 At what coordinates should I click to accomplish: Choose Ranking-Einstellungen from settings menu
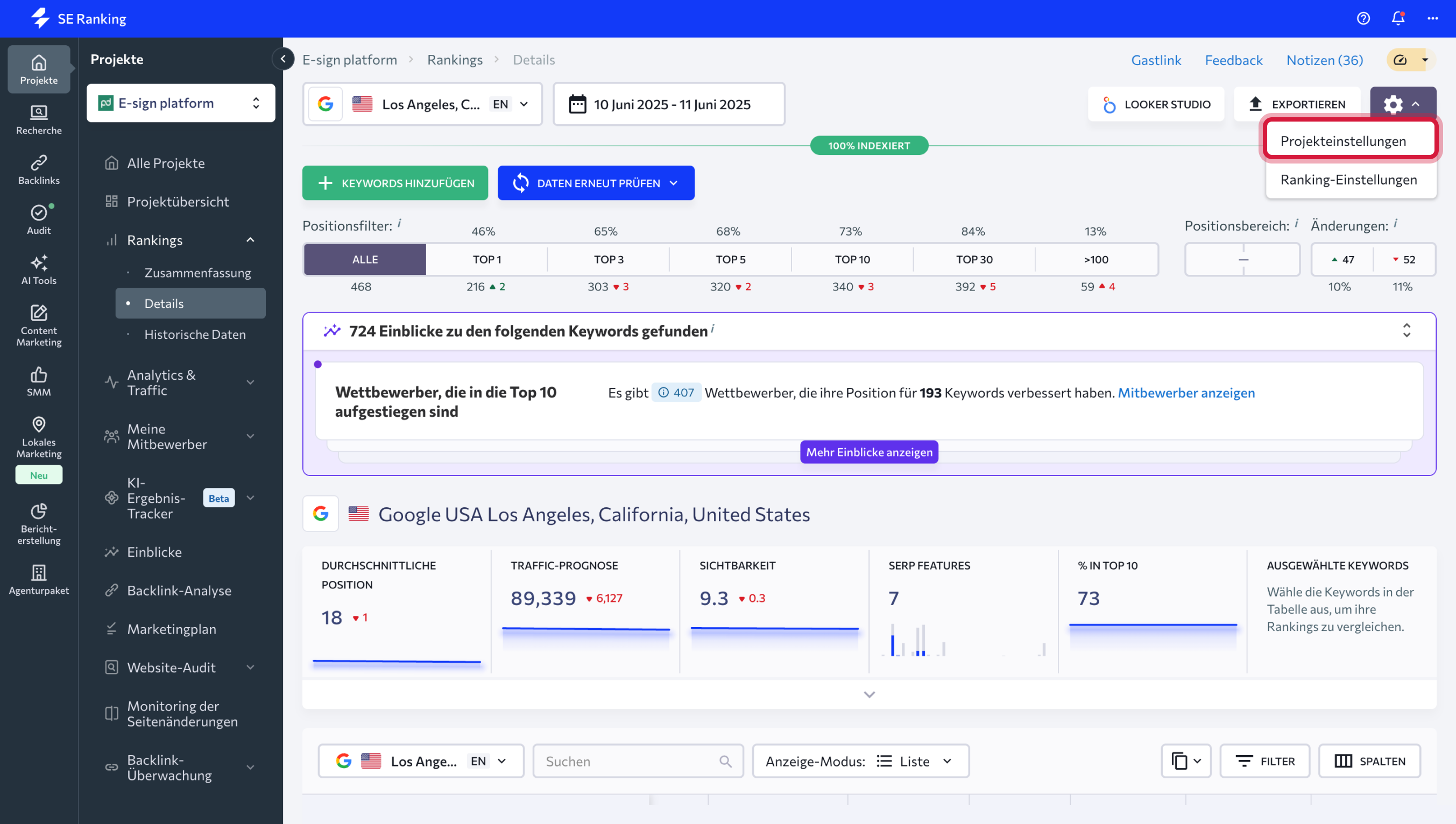1351,180
